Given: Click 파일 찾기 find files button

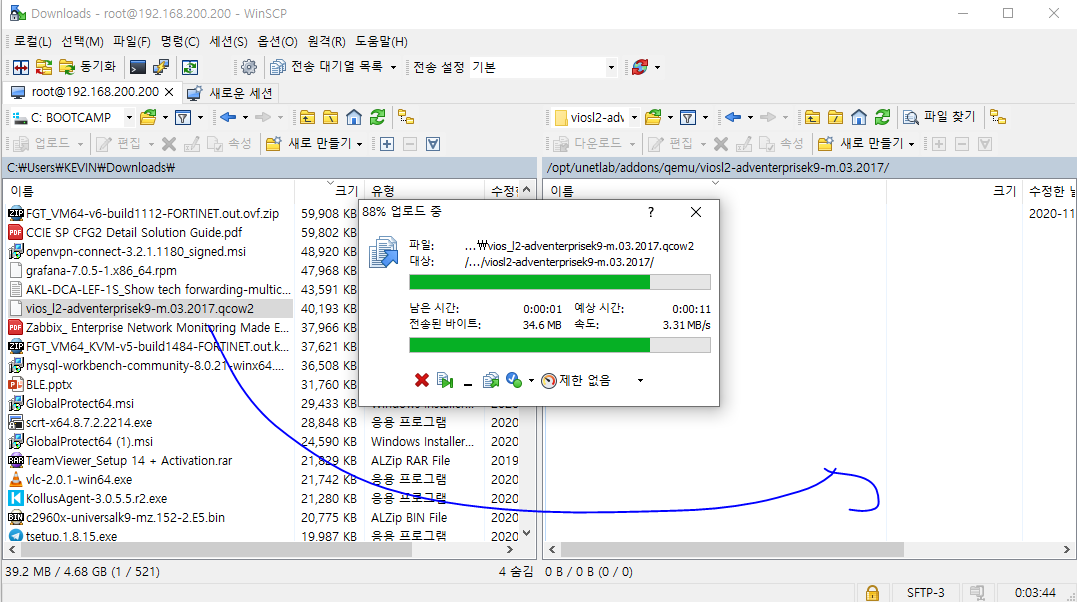Looking at the screenshot, I should (x=939, y=118).
